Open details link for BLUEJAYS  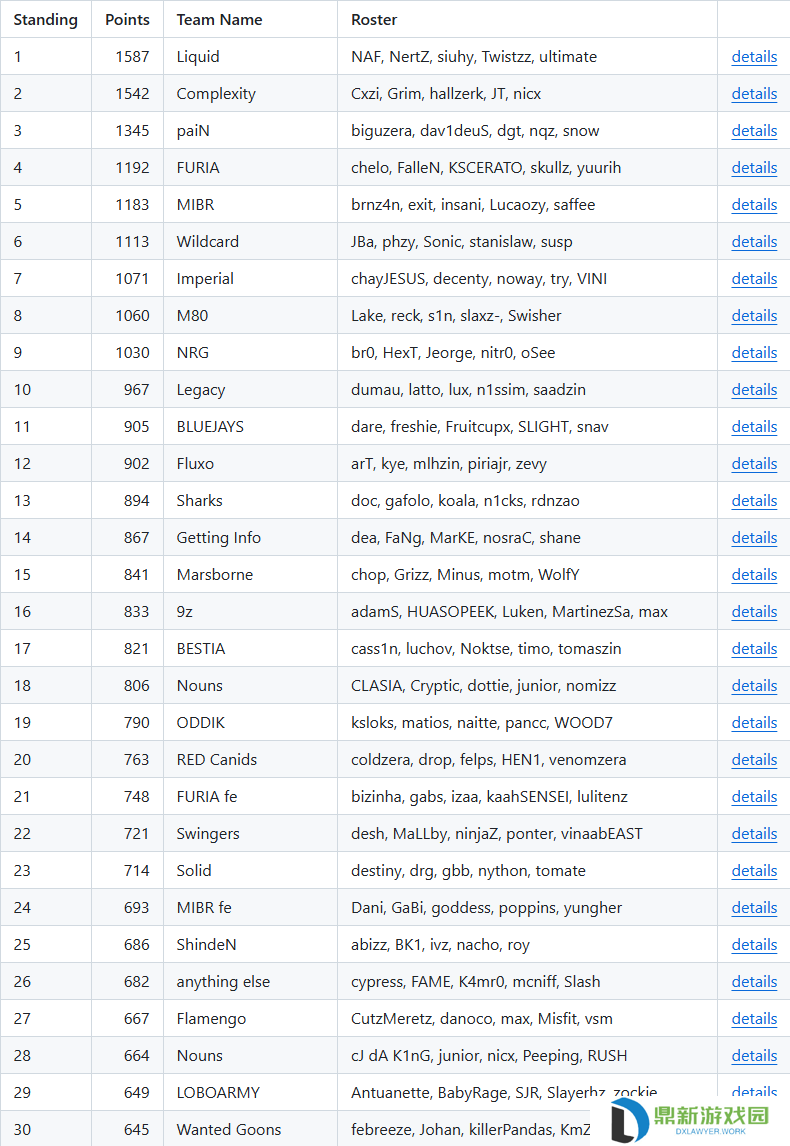point(754,427)
